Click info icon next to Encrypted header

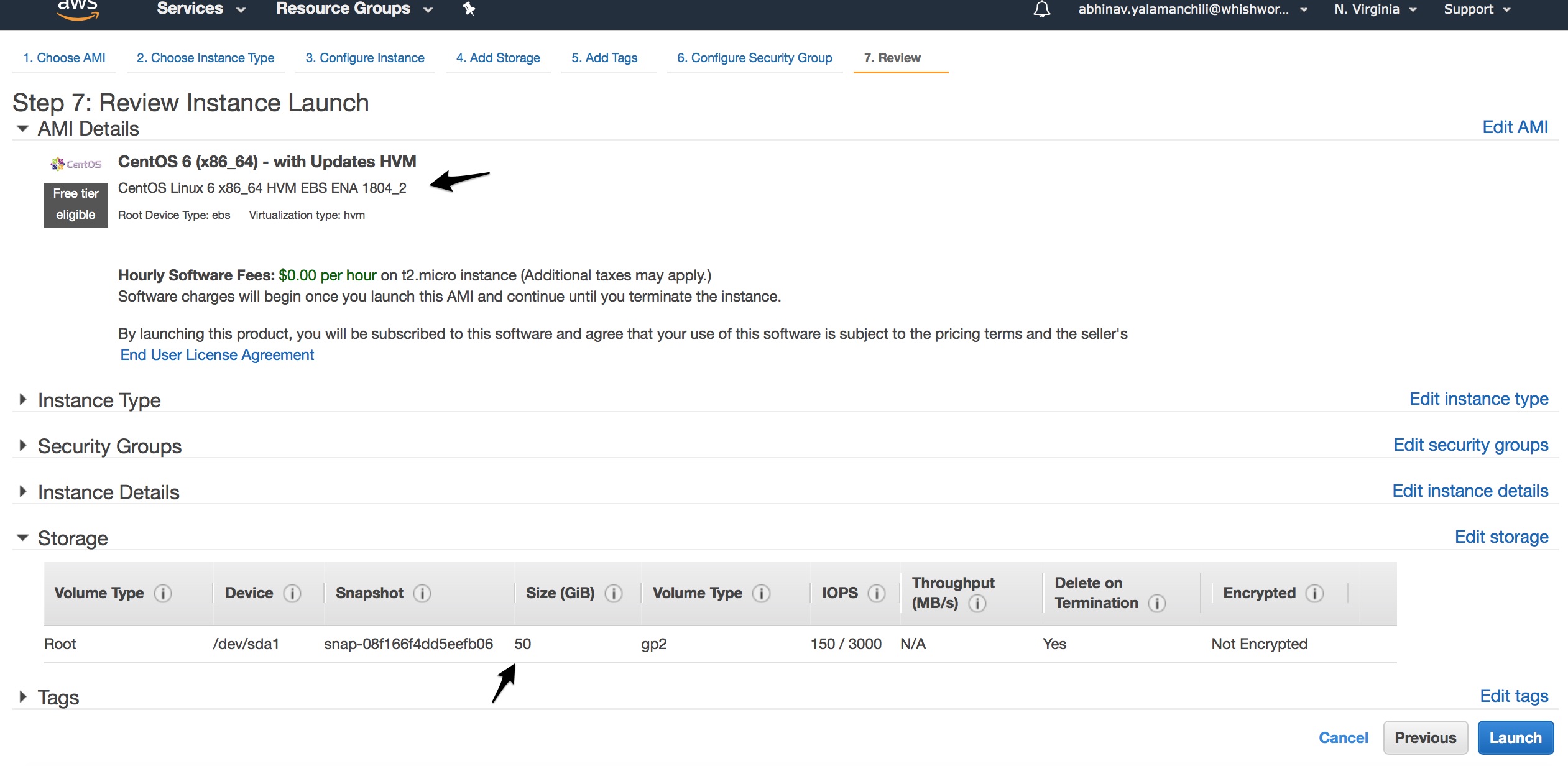pyautogui.click(x=1314, y=593)
